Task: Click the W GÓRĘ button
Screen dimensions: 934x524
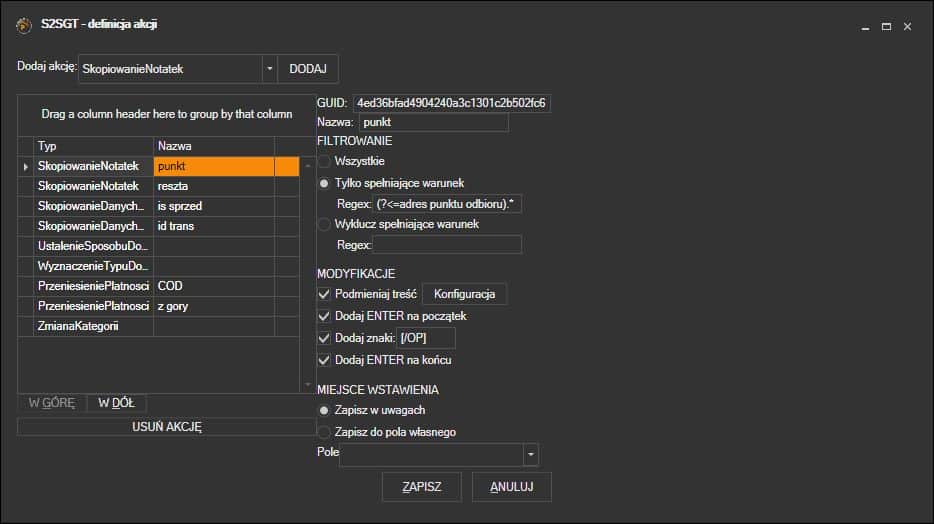Action: coord(52,403)
